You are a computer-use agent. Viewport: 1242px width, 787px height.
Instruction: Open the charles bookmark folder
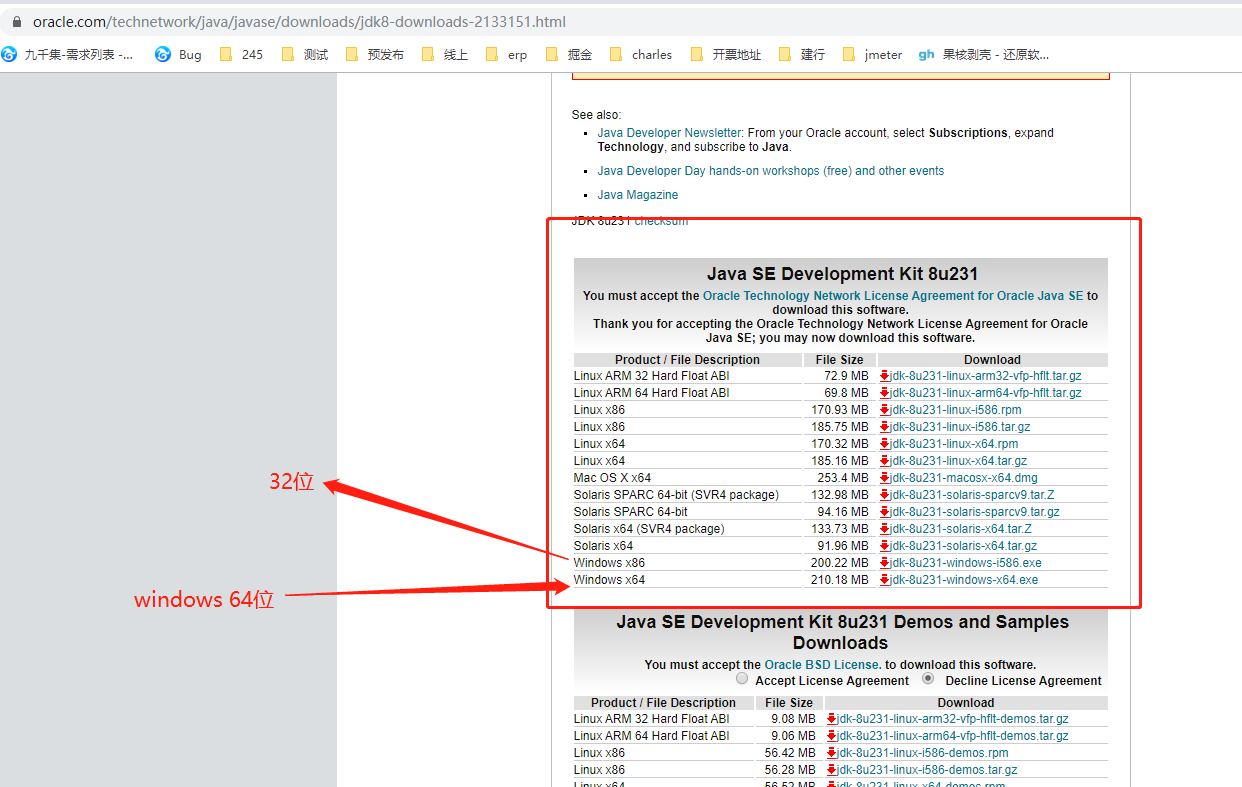[x=641, y=55]
